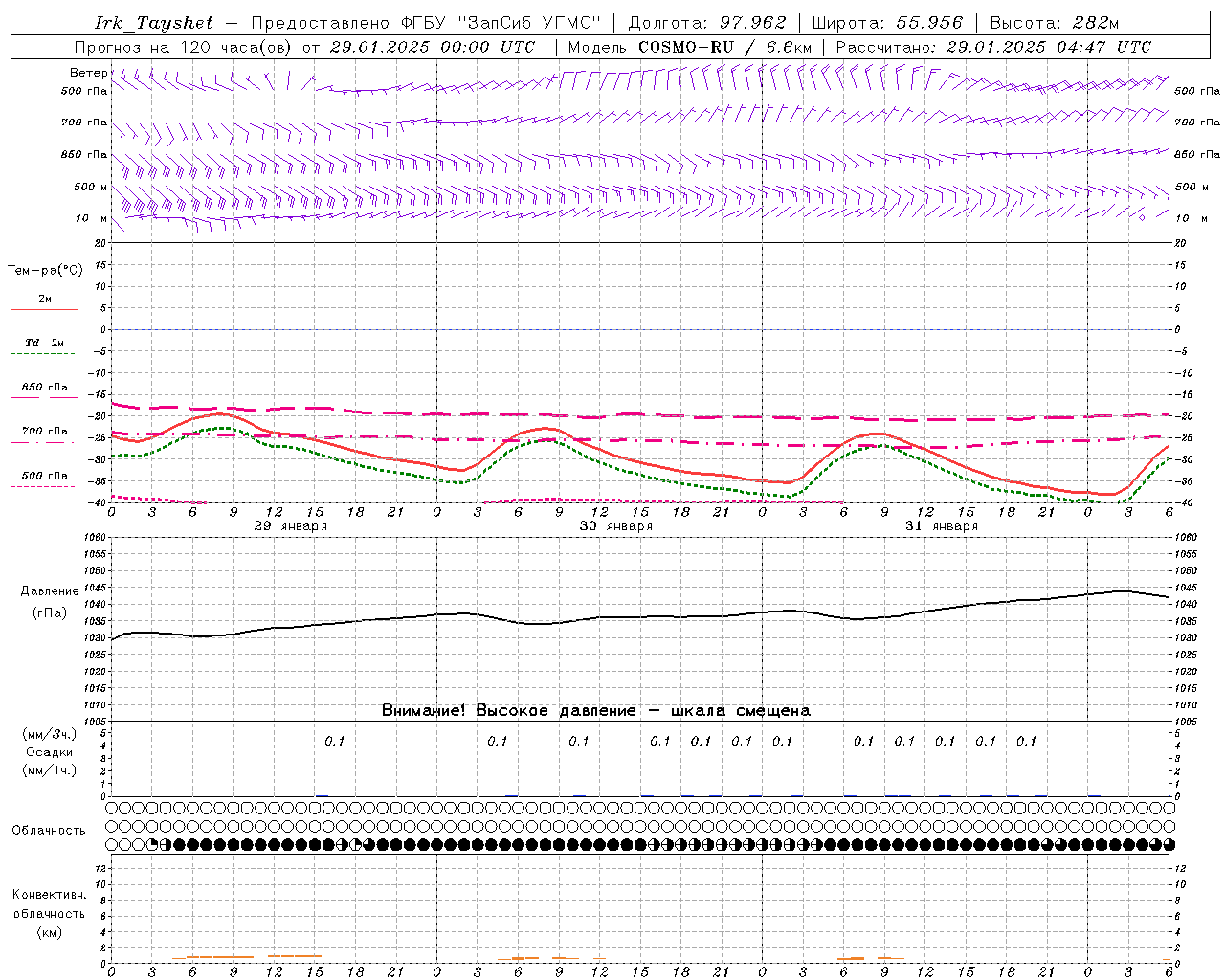Image resolution: width=1225 pixels, height=980 pixels.
Task: Click the 31 января date label
Action: (x=942, y=526)
